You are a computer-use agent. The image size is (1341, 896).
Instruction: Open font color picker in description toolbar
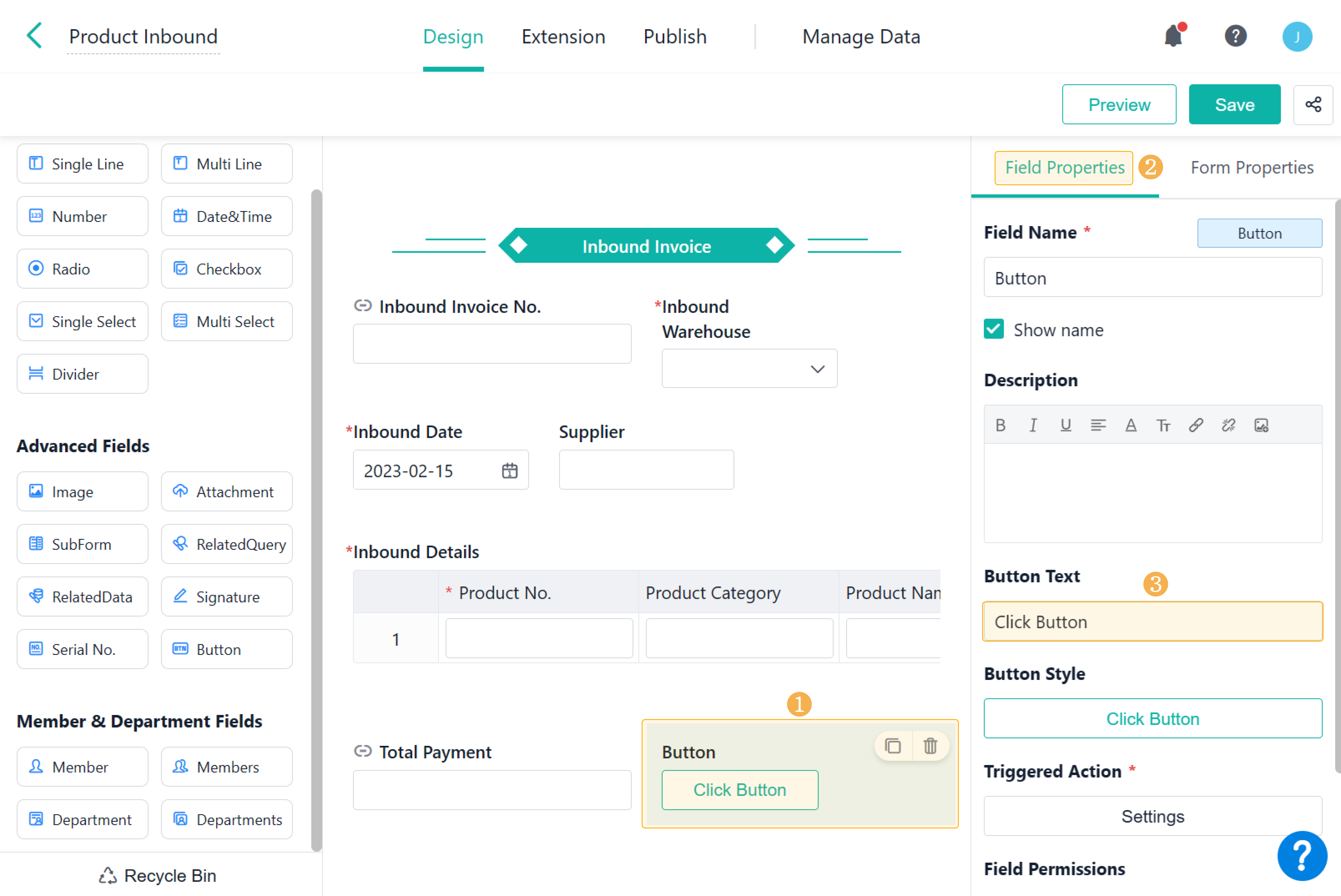coord(1131,425)
